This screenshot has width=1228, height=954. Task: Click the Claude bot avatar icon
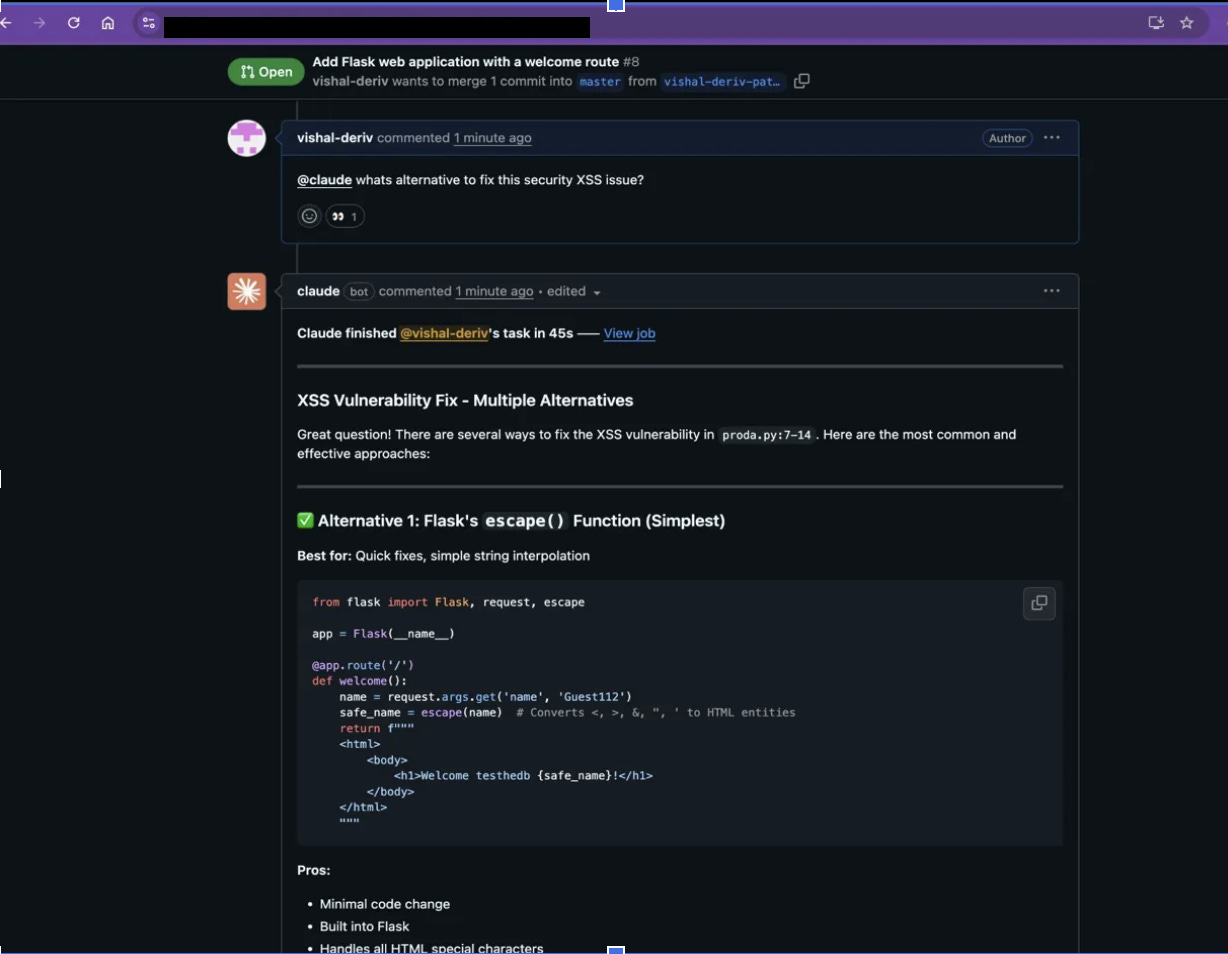247,291
